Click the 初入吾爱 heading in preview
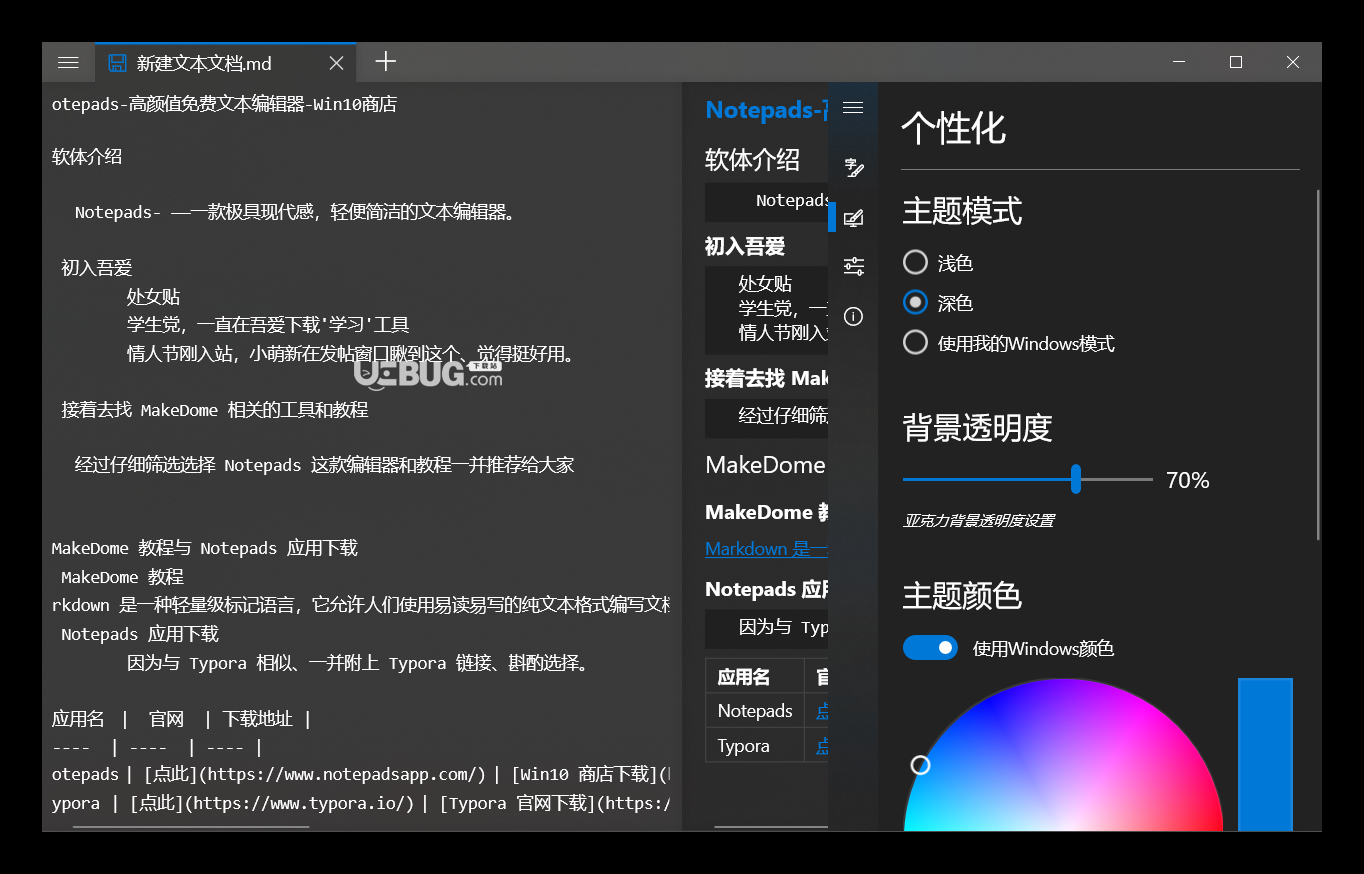The height and width of the screenshot is (874, 1364). pyautogui.click(x=745, y=246)
